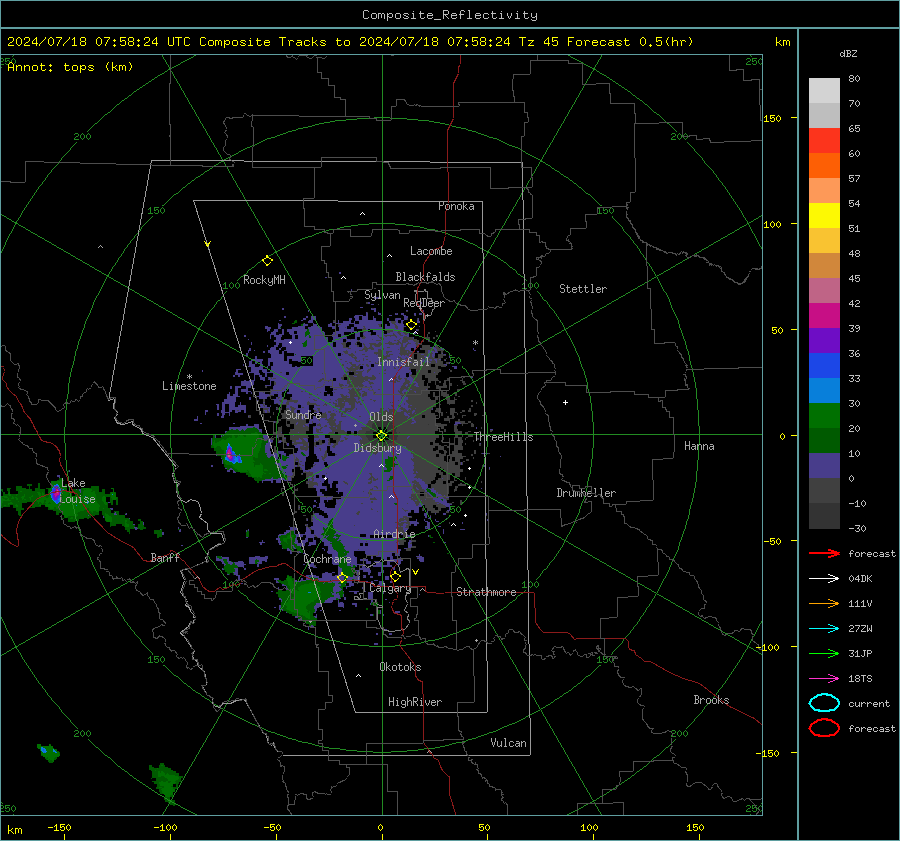Click the Didsbury town label
The image size is (900, 841).
[377, 448]
